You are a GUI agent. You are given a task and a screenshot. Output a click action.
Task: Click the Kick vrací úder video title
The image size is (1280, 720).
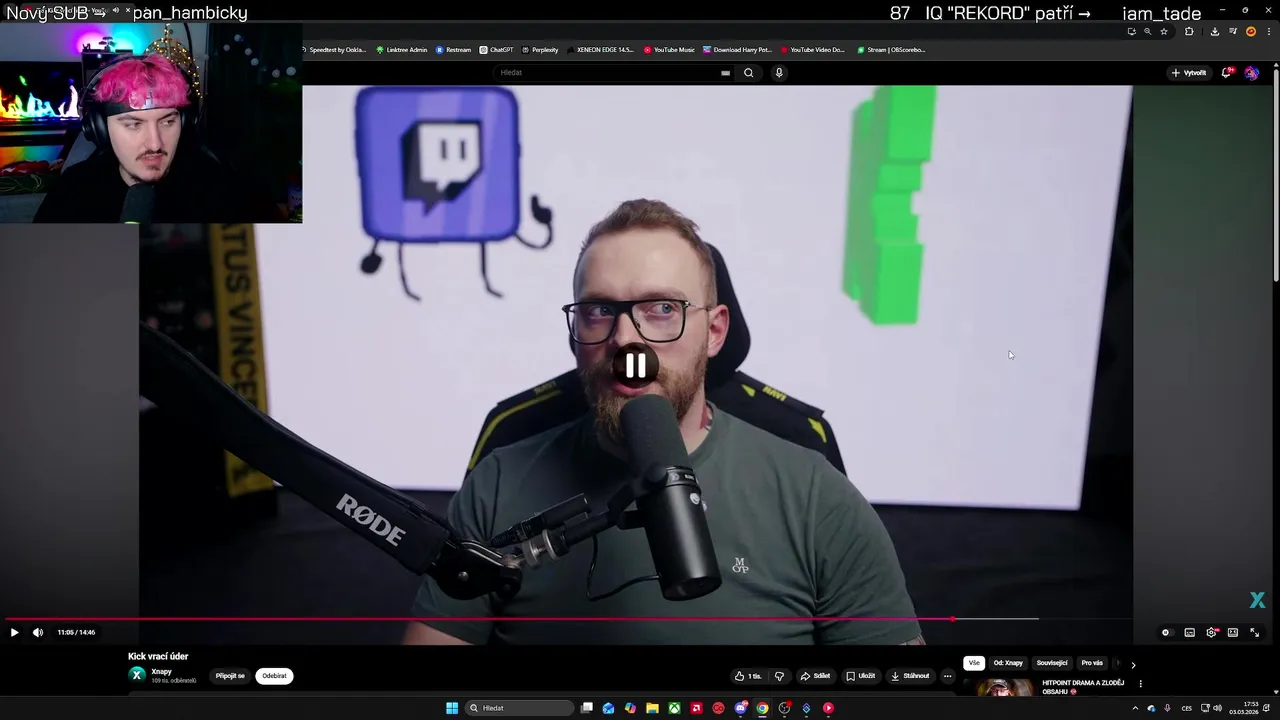click(x=158, y=656)
